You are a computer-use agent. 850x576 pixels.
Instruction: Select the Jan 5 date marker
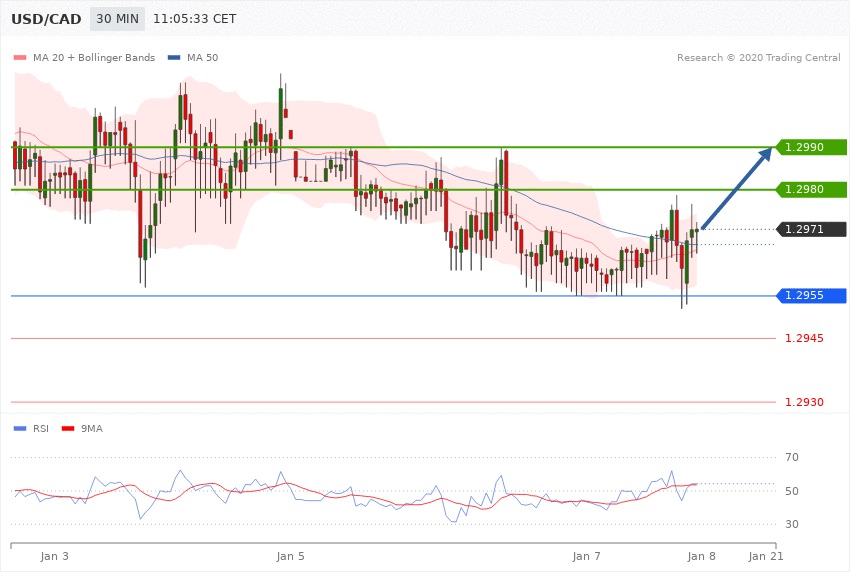pos(290,555)
